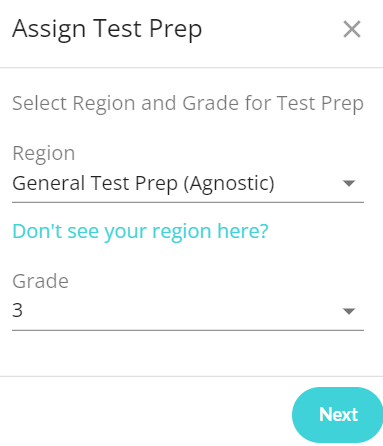The height and width of the screenshot is (446, 383).
Task: Click the Region dropdown arrow
Action: (x=349, y=183)
